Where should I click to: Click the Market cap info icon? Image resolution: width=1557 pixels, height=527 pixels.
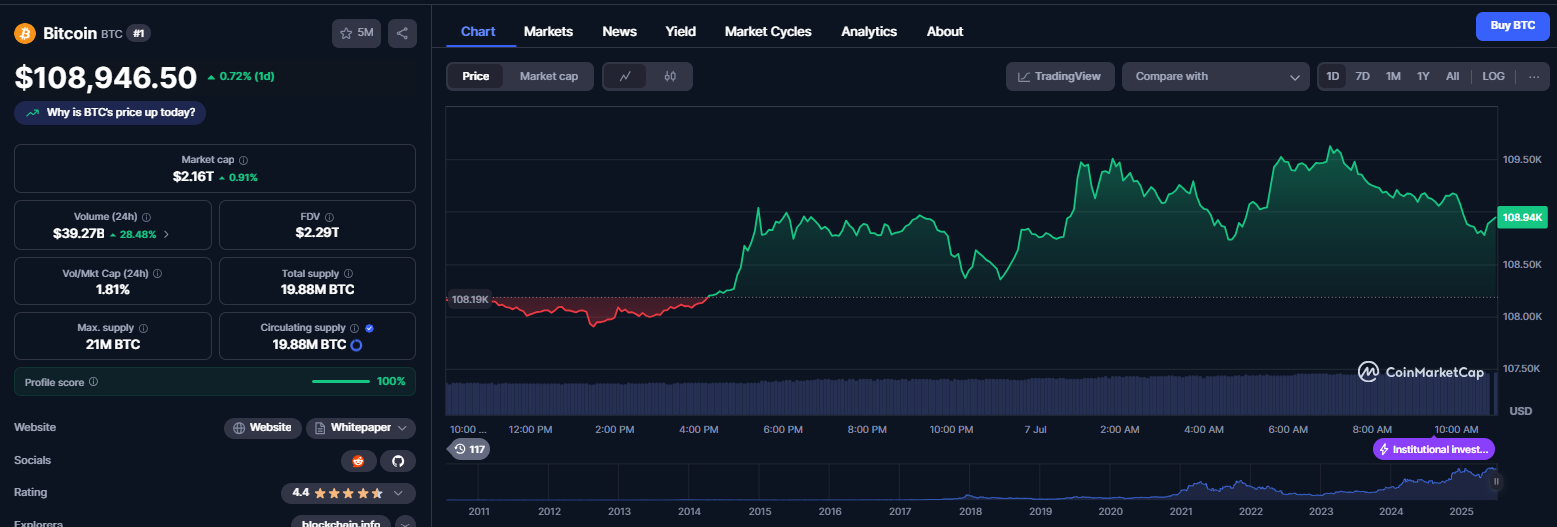point(244,160)
